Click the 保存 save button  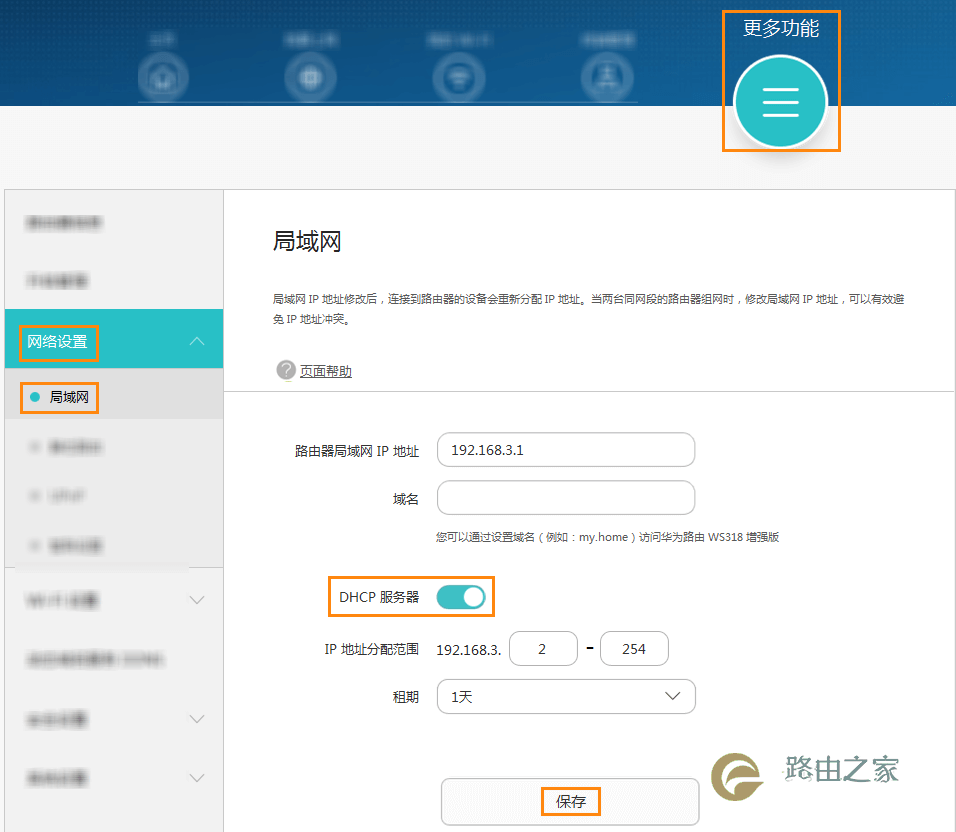(570, 801)
